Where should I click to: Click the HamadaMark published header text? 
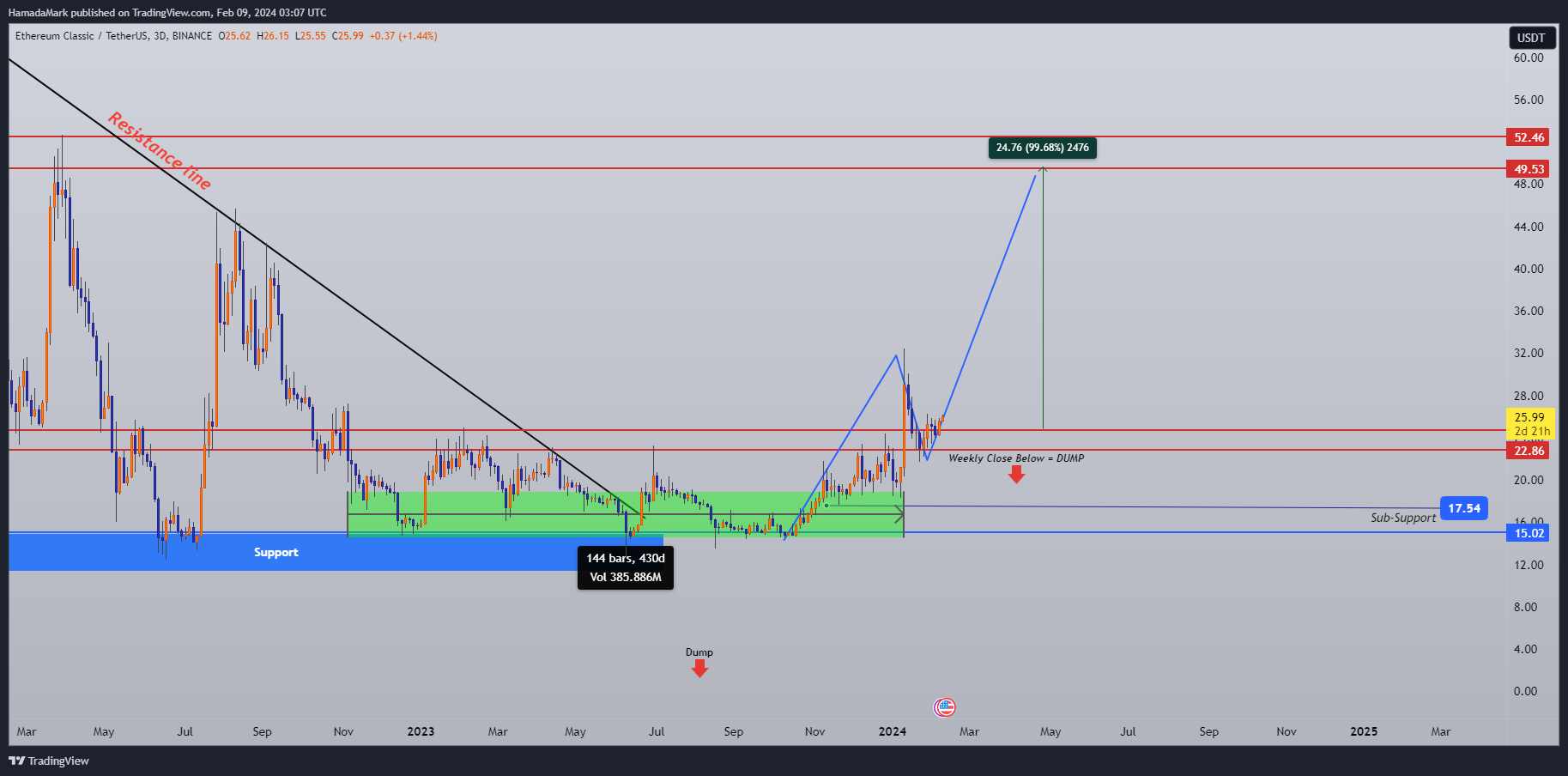(x=167, y=13)
